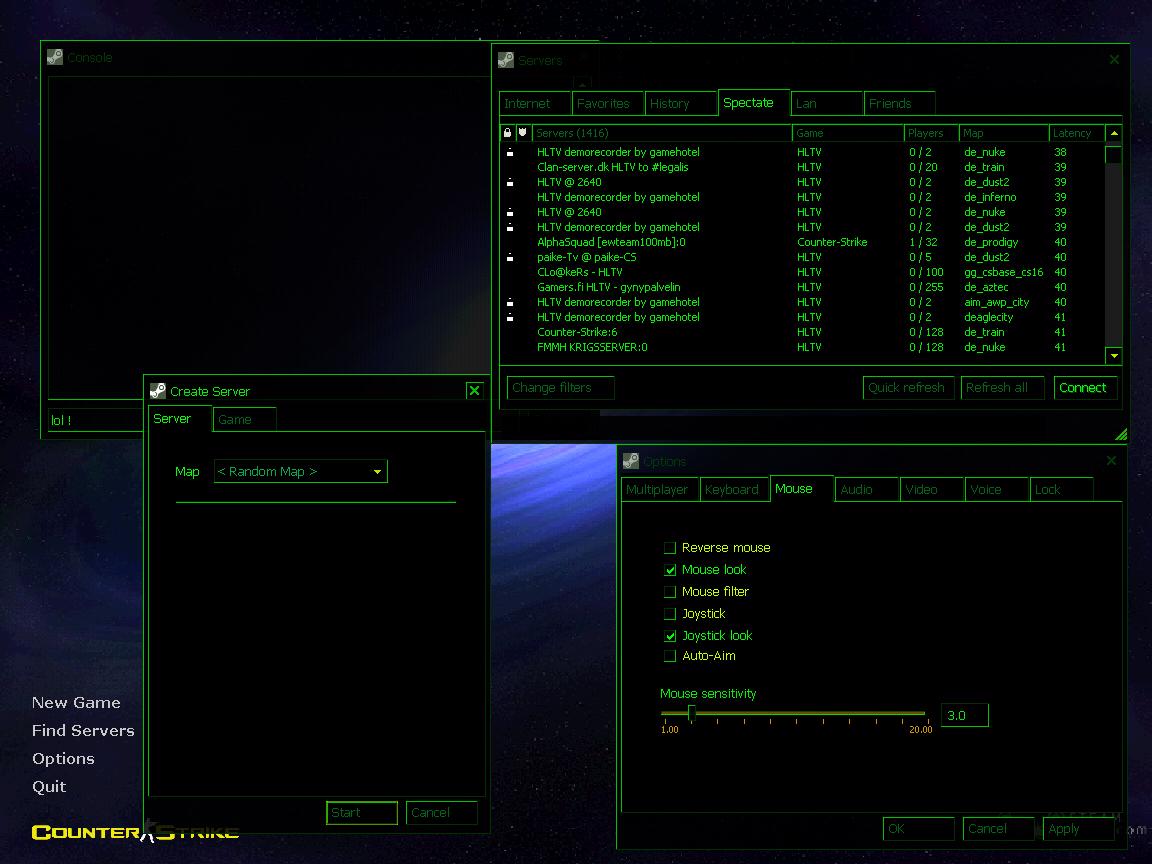
Task: Click the Steam icon in Options window title
Action: pyautogui.click(x=631, y=461)
